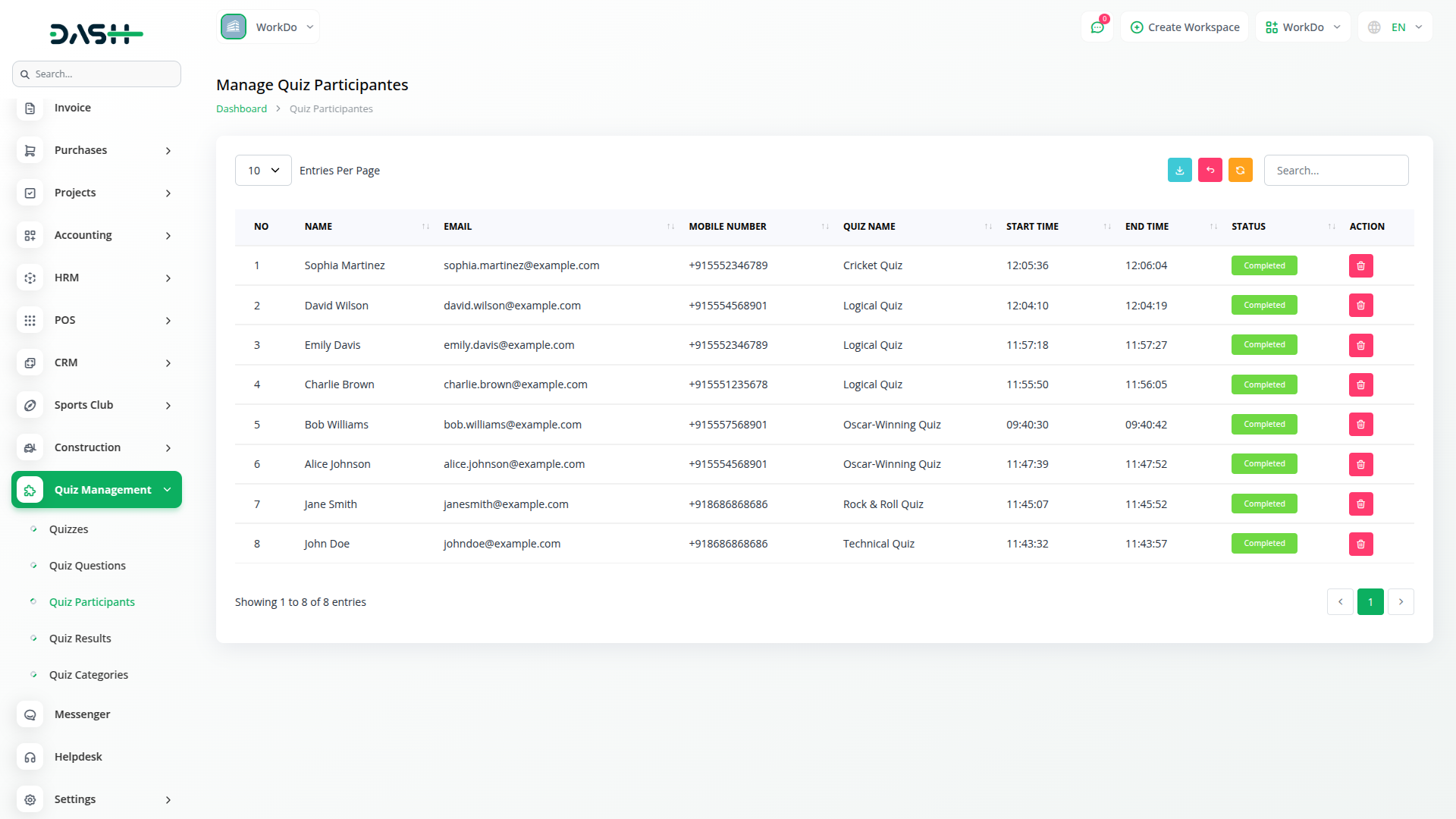Expand Purchases menu chevron
This screenshot has width=1456, height=819.
click(168, 151)
